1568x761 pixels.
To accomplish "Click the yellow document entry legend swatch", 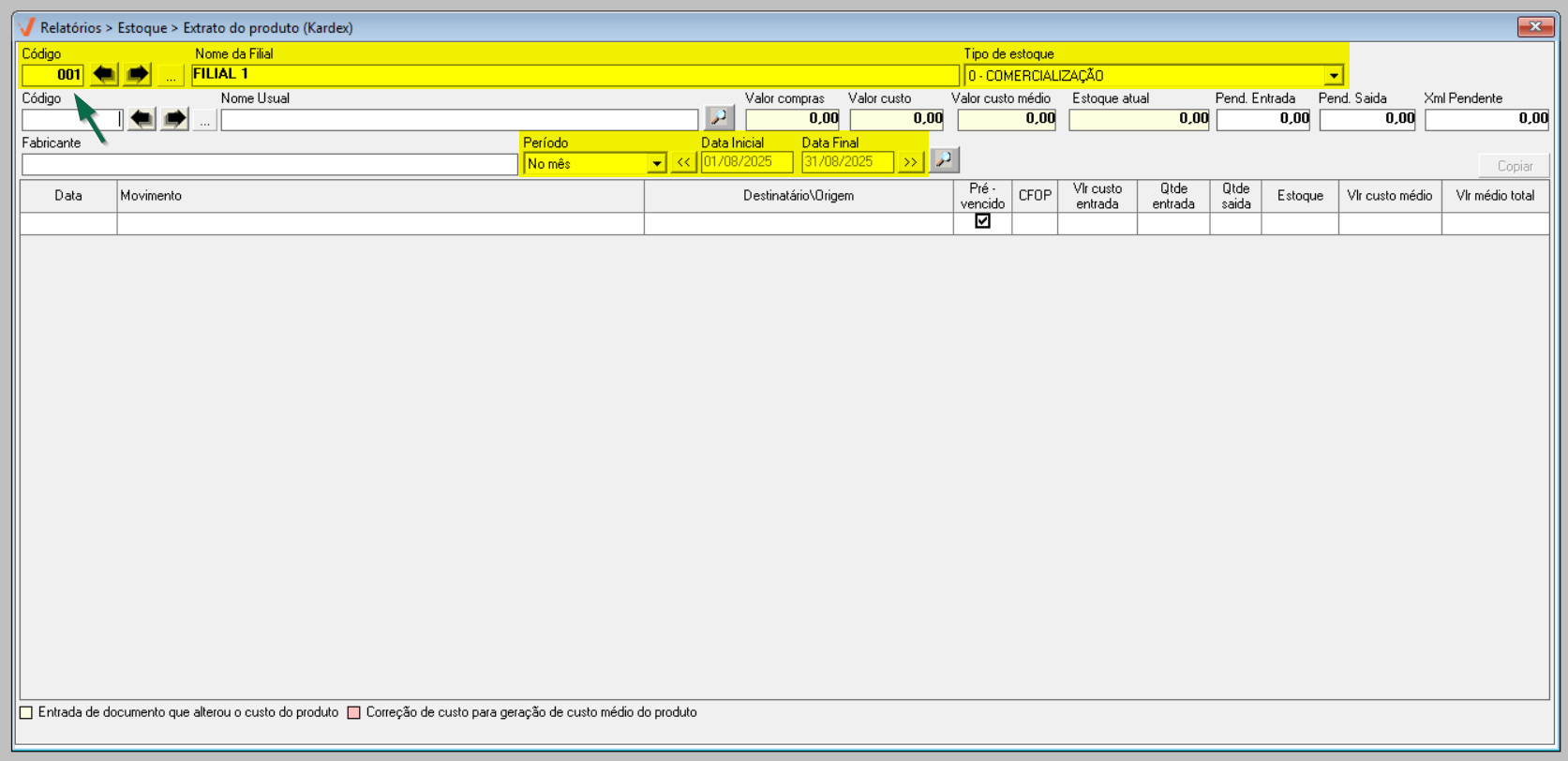I will pyautogui.click(x=26, y=713).
